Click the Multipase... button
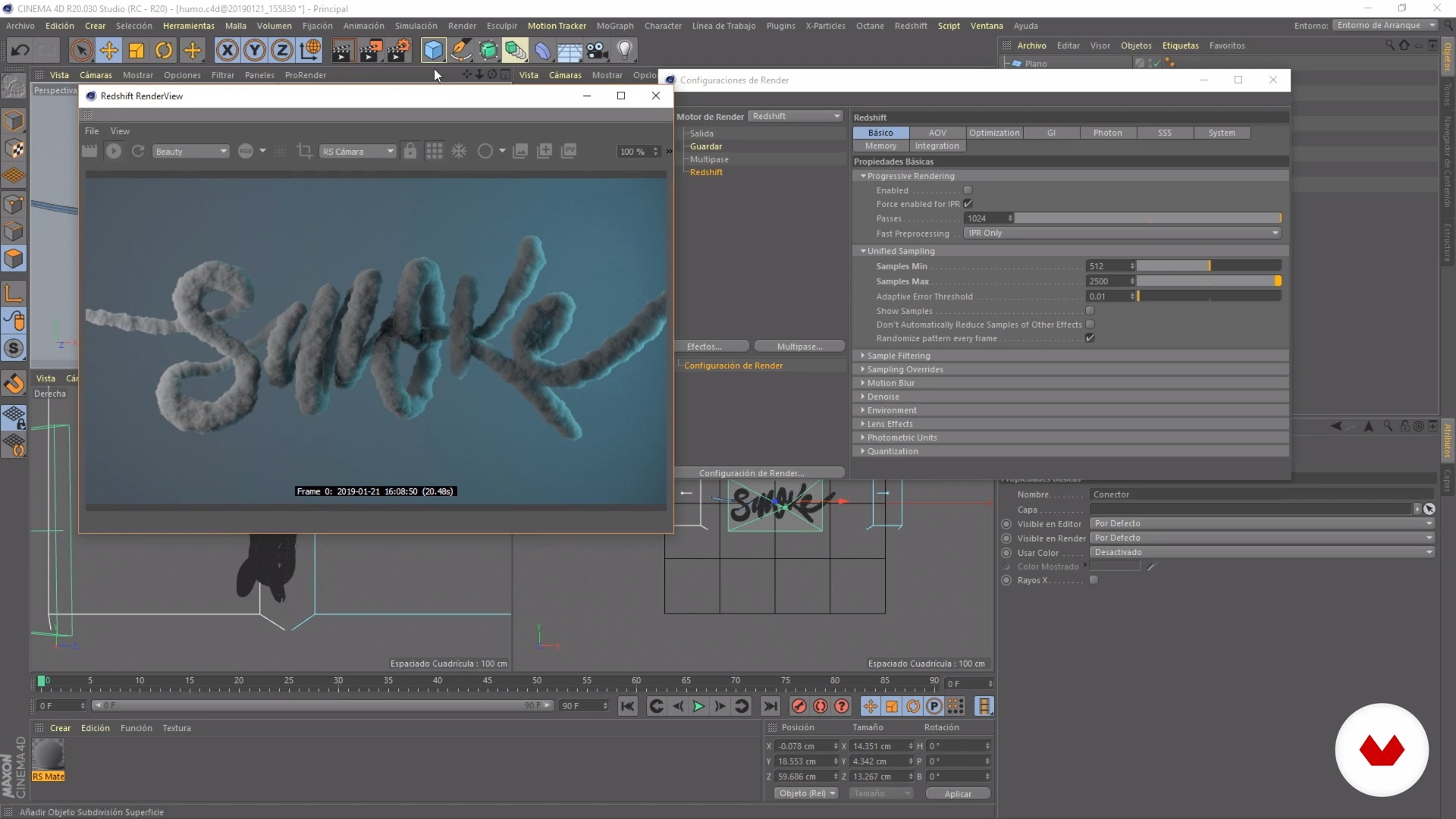1456x819 pixels. click(799, 347)
